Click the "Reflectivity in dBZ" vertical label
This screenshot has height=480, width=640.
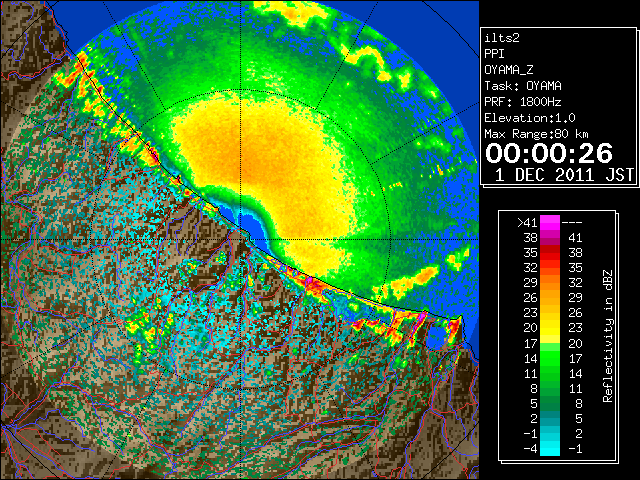[x=607, y=336]
